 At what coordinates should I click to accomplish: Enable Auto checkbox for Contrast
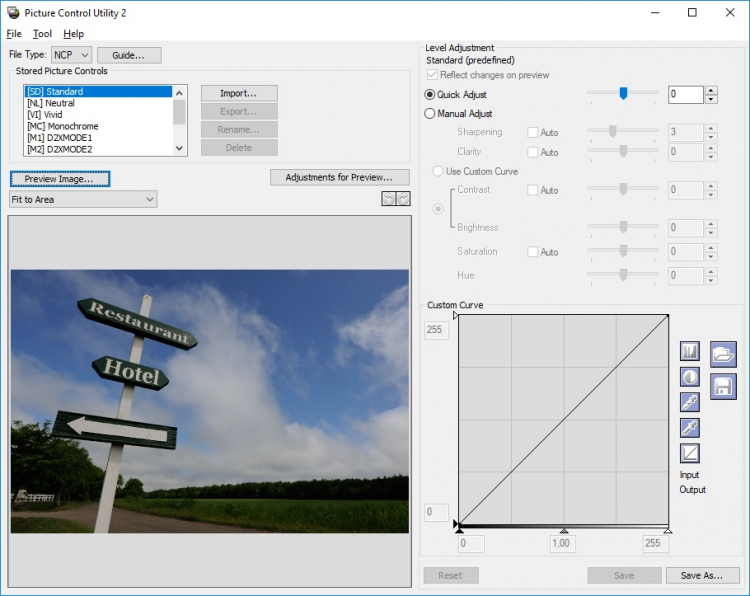coord(532,190)
